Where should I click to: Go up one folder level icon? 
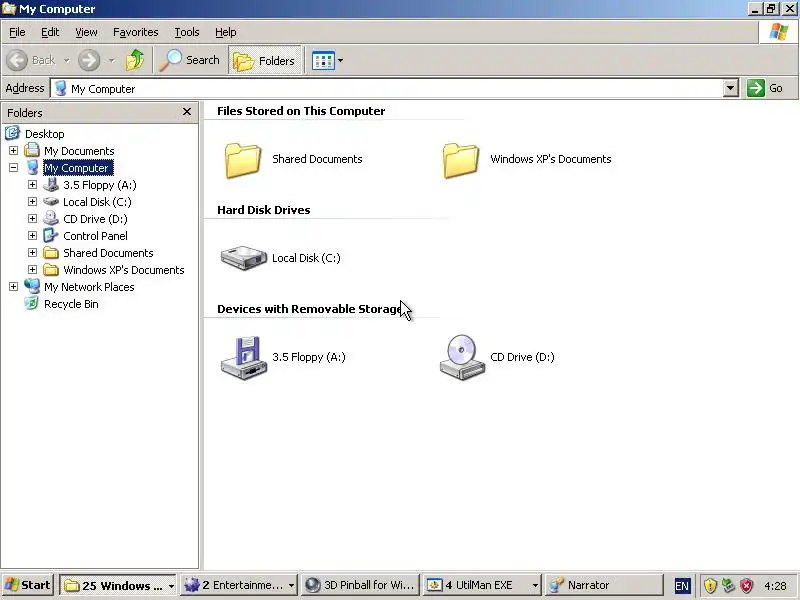coord(135,60)
